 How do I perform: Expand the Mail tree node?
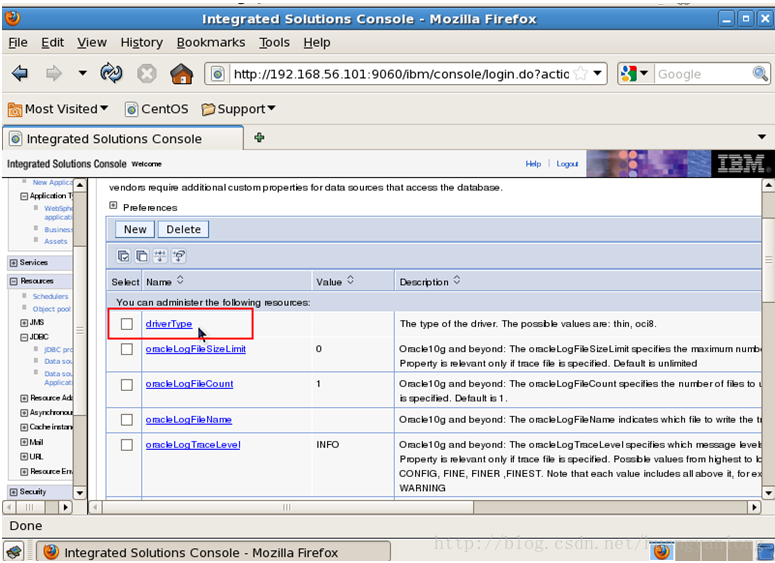24,442
